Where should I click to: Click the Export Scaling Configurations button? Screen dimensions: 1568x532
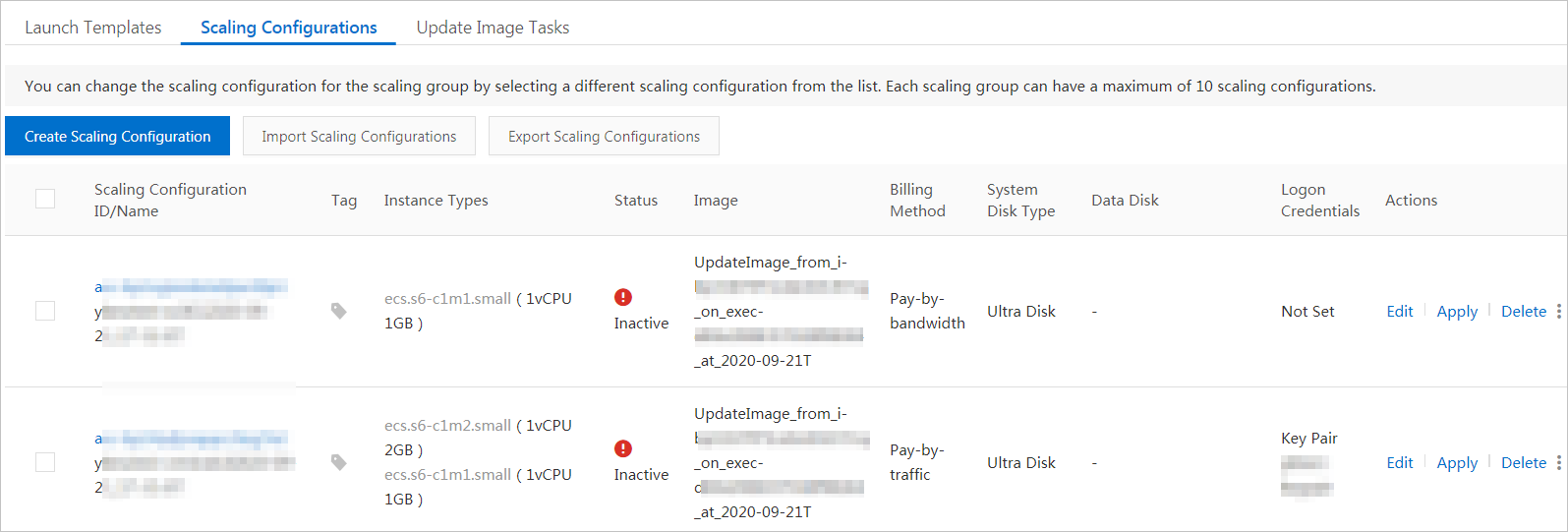coord(604,136)
